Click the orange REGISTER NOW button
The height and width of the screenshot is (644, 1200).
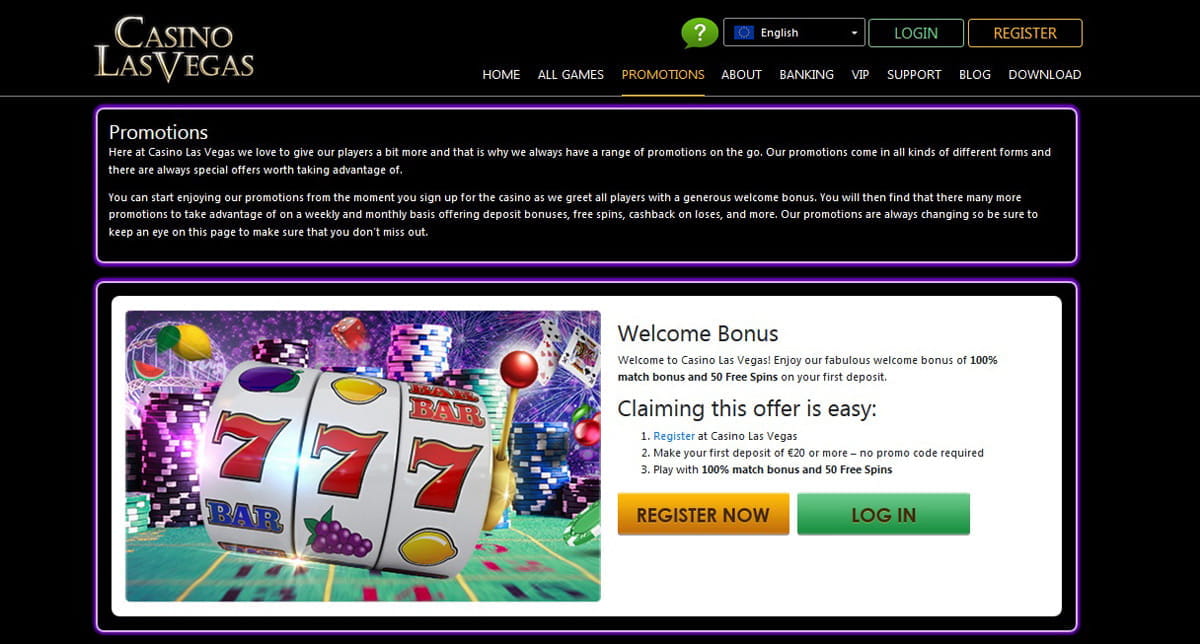[703, 515]
